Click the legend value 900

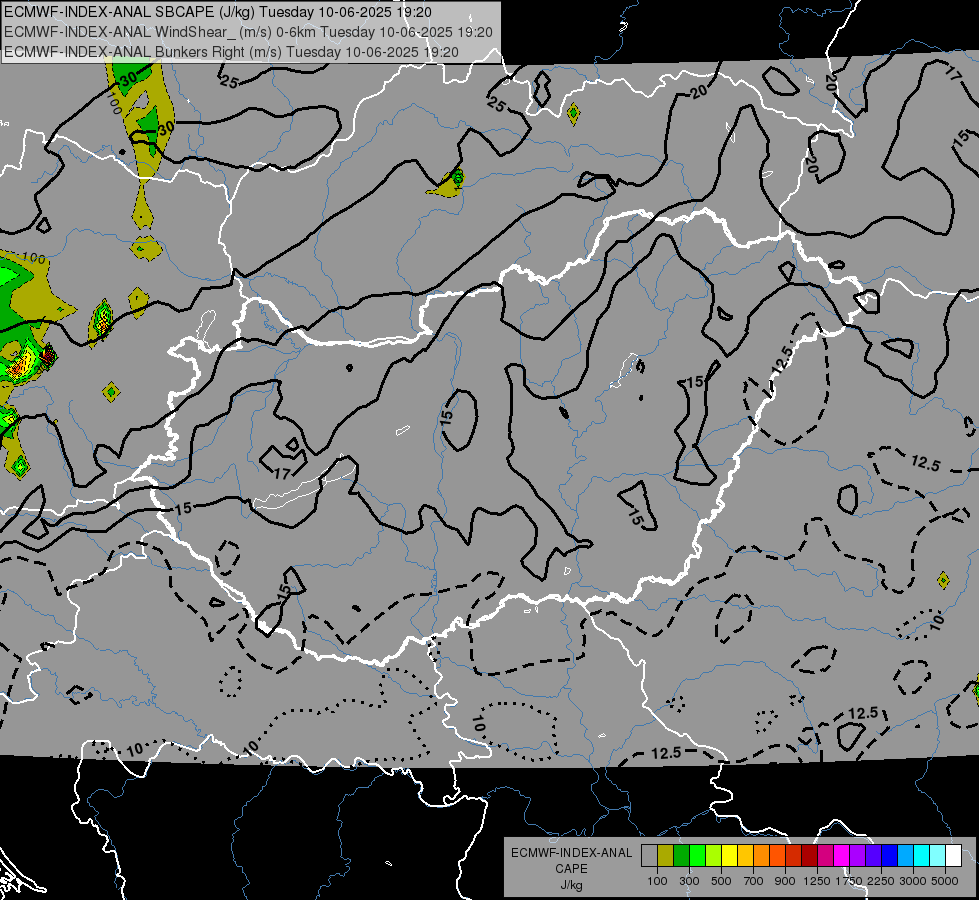[x=785, y=881]
